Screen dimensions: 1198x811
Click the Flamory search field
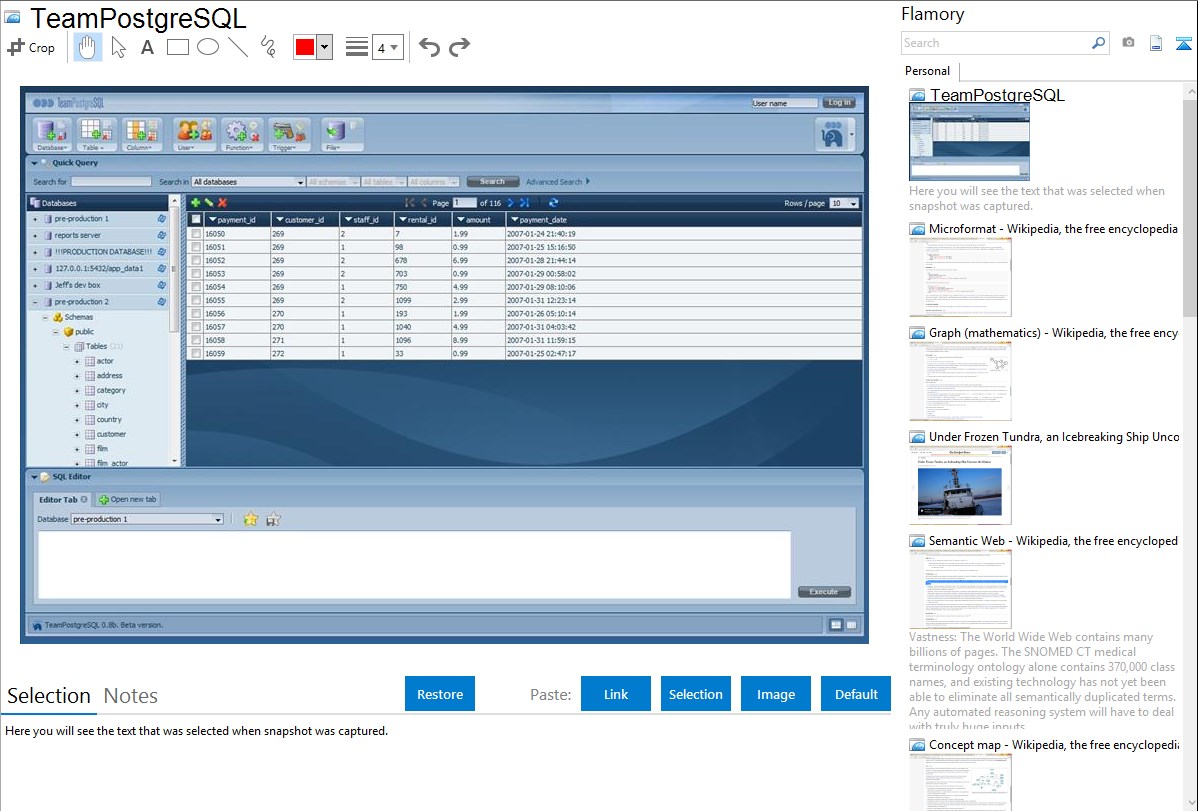point(996,43)
